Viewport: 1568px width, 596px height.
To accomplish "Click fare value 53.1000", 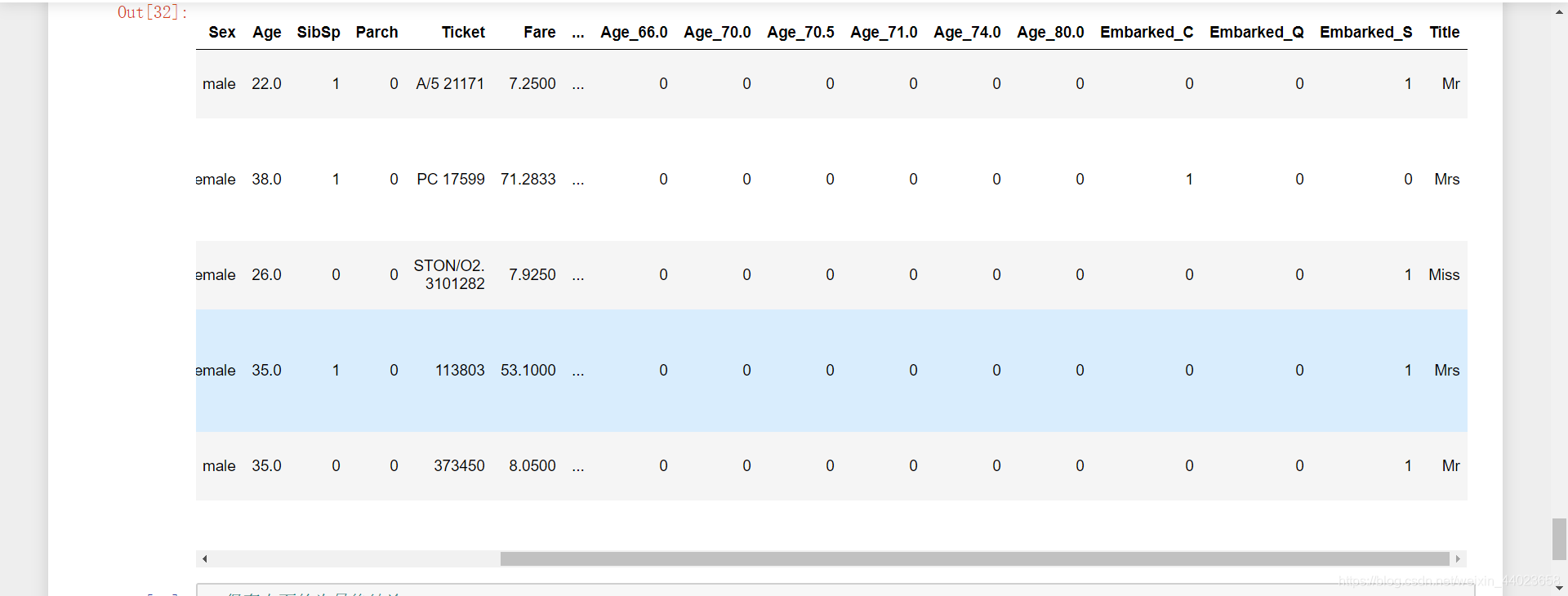I will [528, 371].
